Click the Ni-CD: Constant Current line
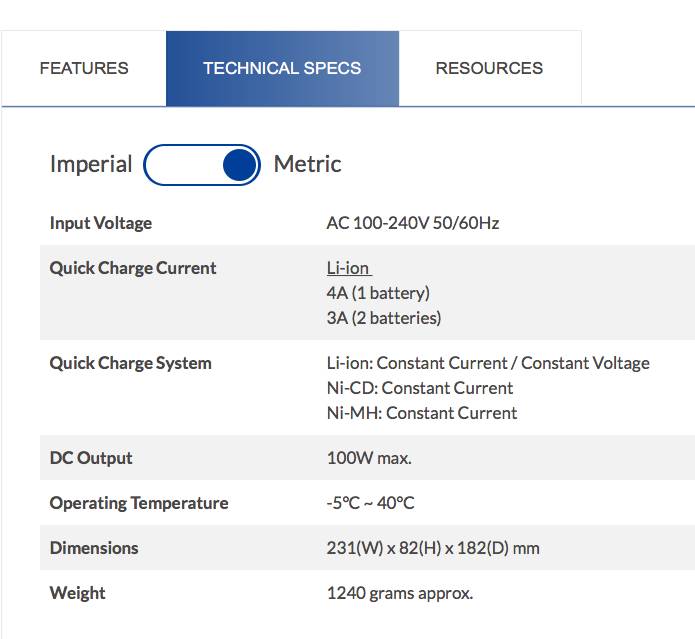 point(420,388)
